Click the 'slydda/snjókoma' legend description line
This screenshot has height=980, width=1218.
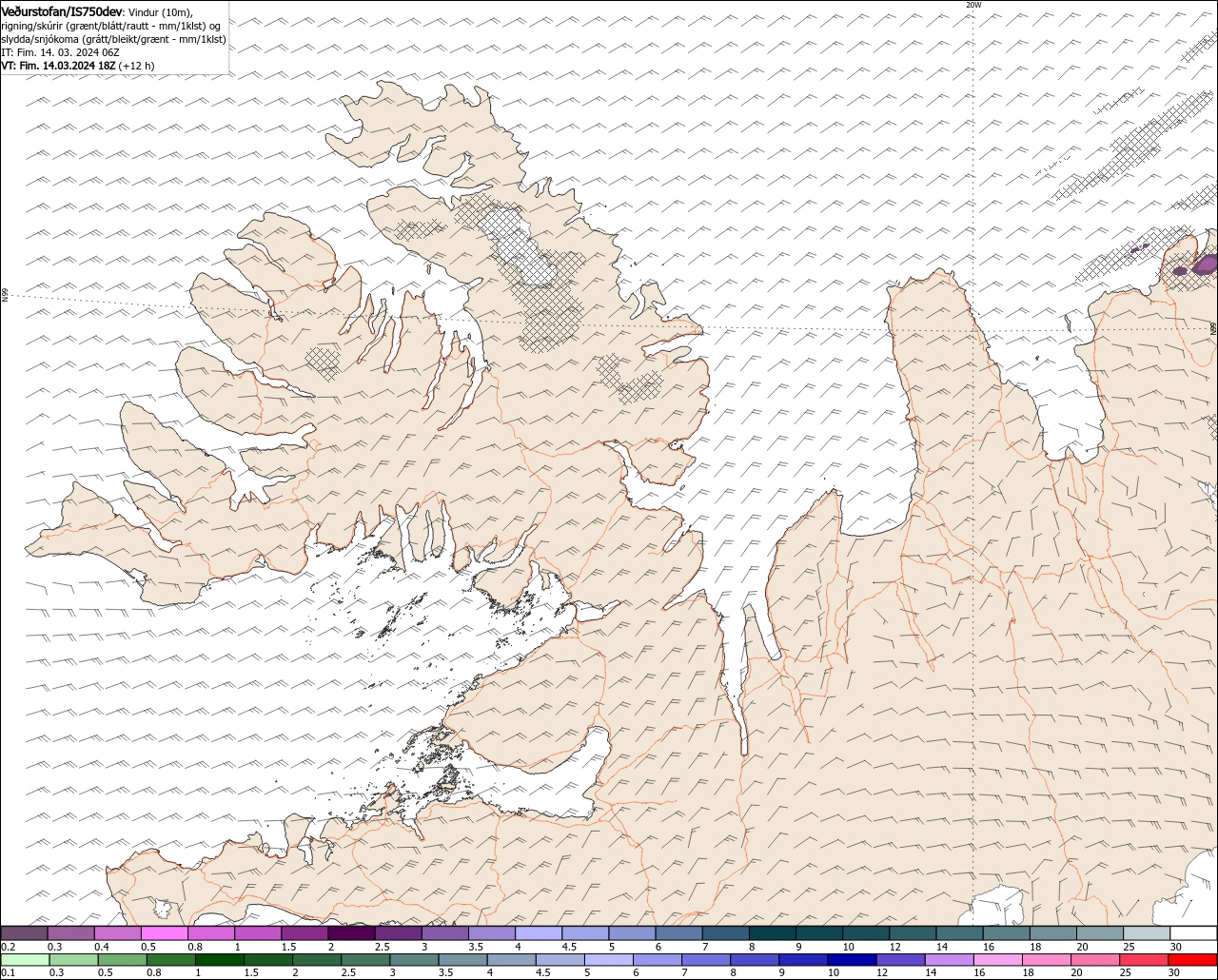point(113,39)
